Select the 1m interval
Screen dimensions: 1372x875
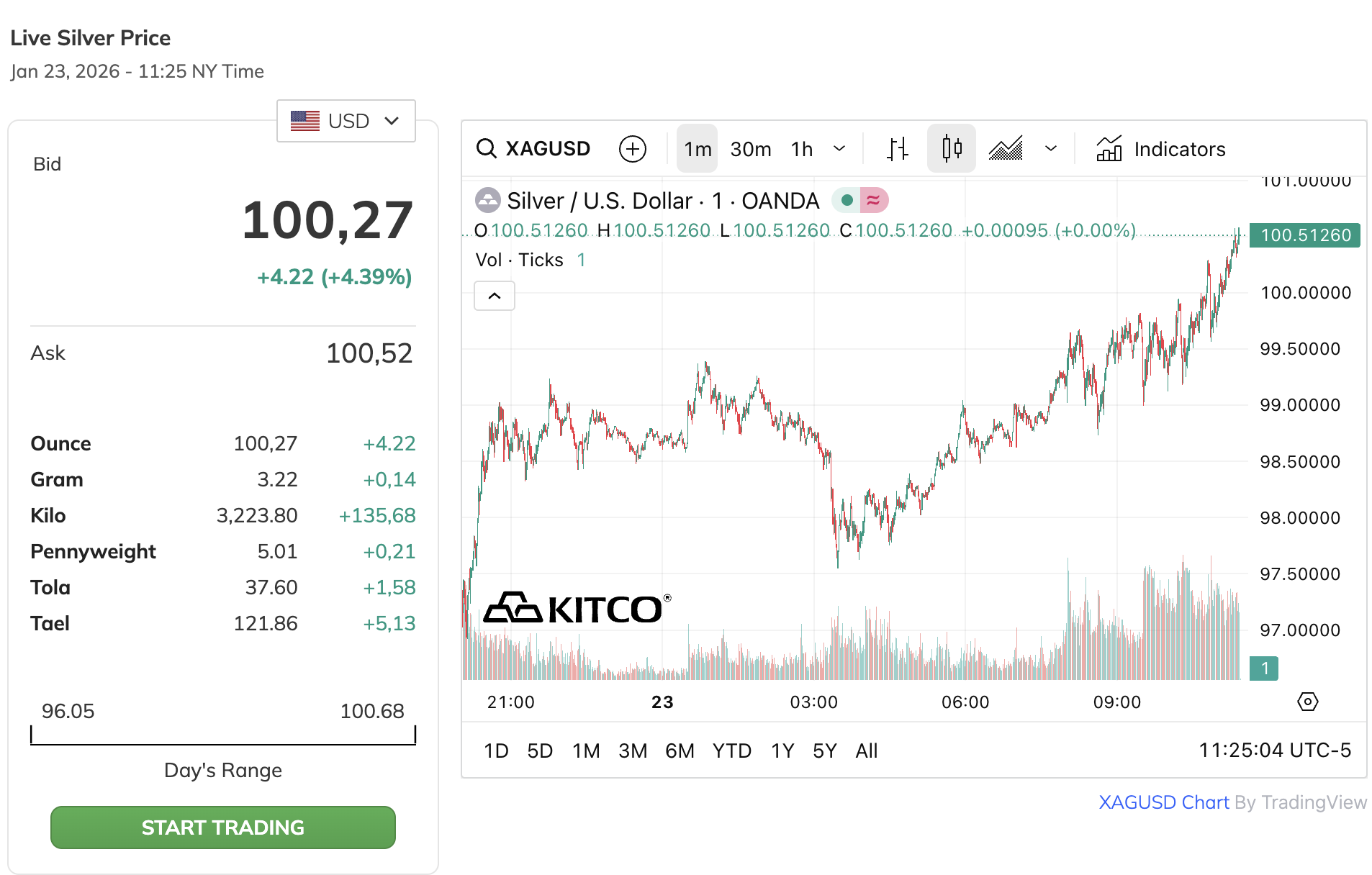pyautogui.click(x=697, y=149)
